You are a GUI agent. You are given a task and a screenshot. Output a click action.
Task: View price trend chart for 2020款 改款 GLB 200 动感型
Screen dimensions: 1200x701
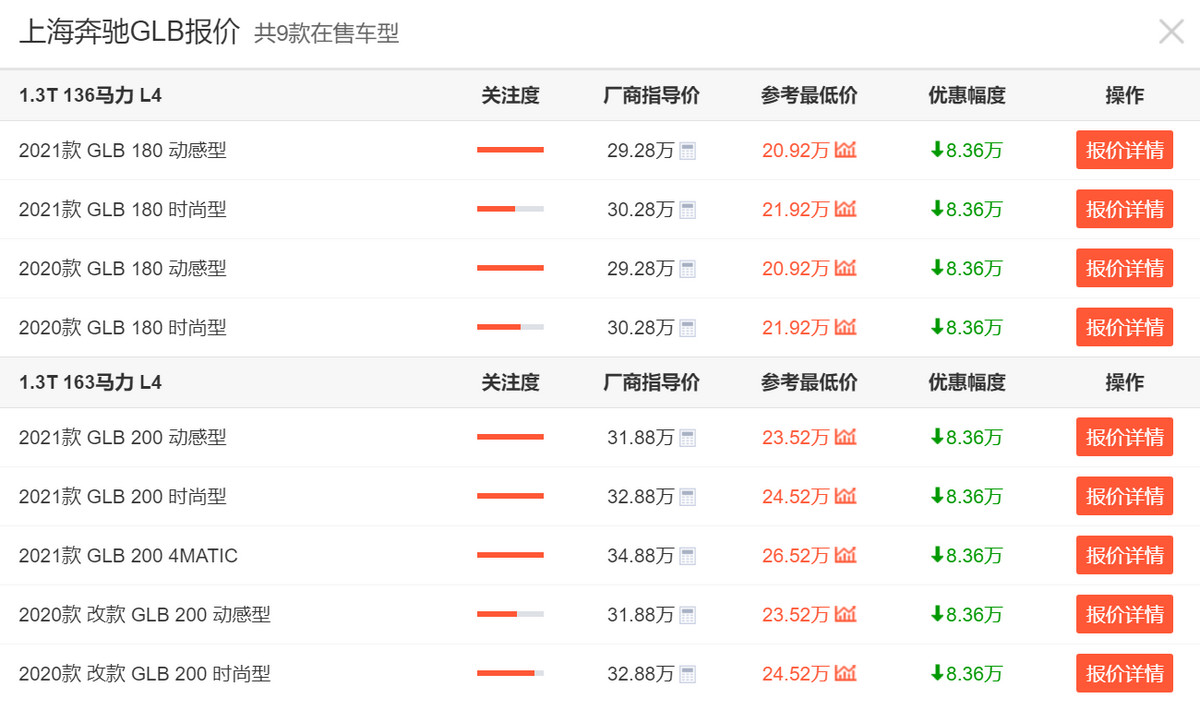846,615
